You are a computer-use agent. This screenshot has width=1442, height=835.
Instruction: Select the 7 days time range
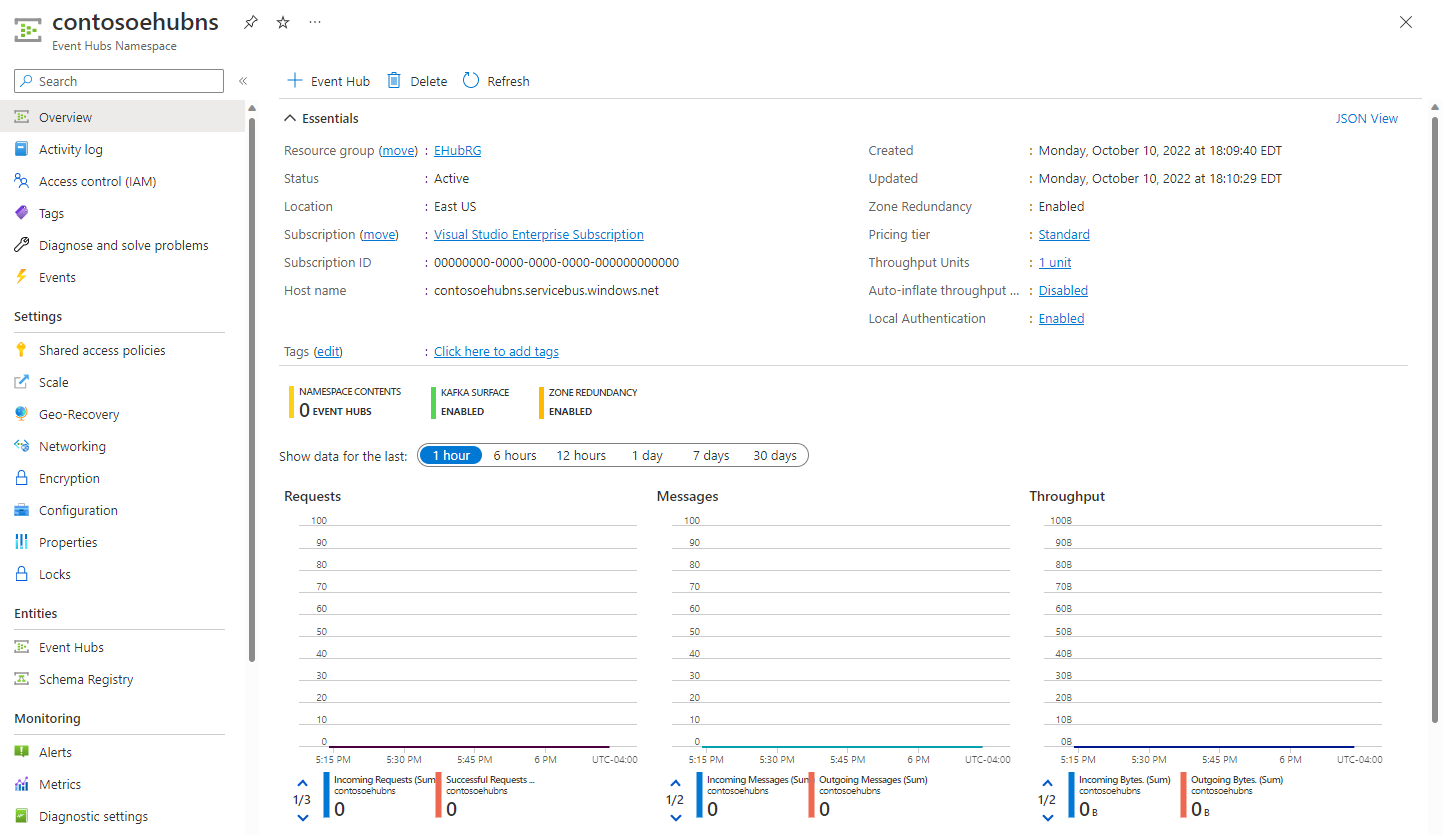710,455
